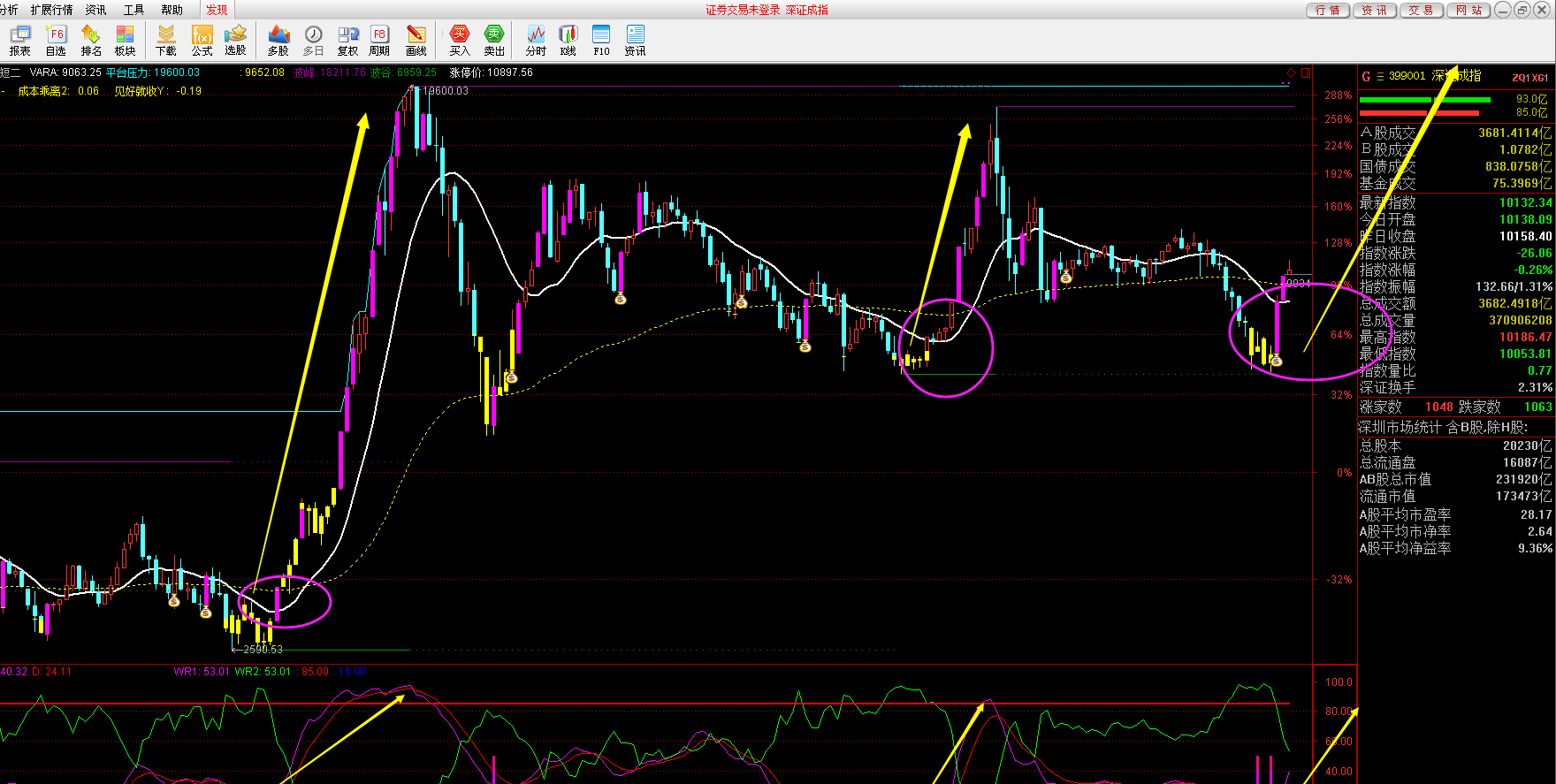Image resolution: width=1556 pixels, height=784 pixels.
Task: Click the WR1: 53.01 indicator label
Action: click(202, 672)
